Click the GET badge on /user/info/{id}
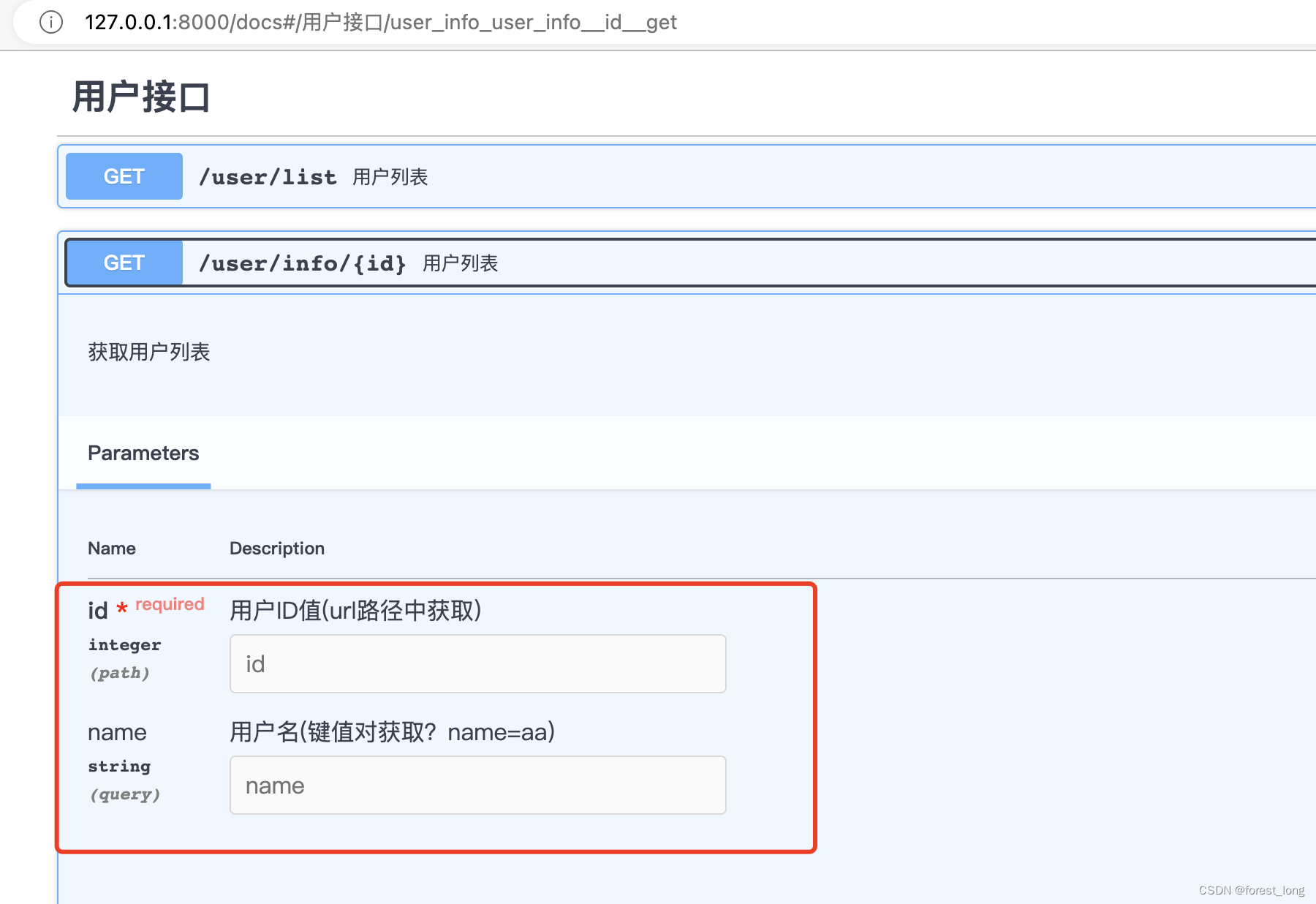 tap(123, 263)
